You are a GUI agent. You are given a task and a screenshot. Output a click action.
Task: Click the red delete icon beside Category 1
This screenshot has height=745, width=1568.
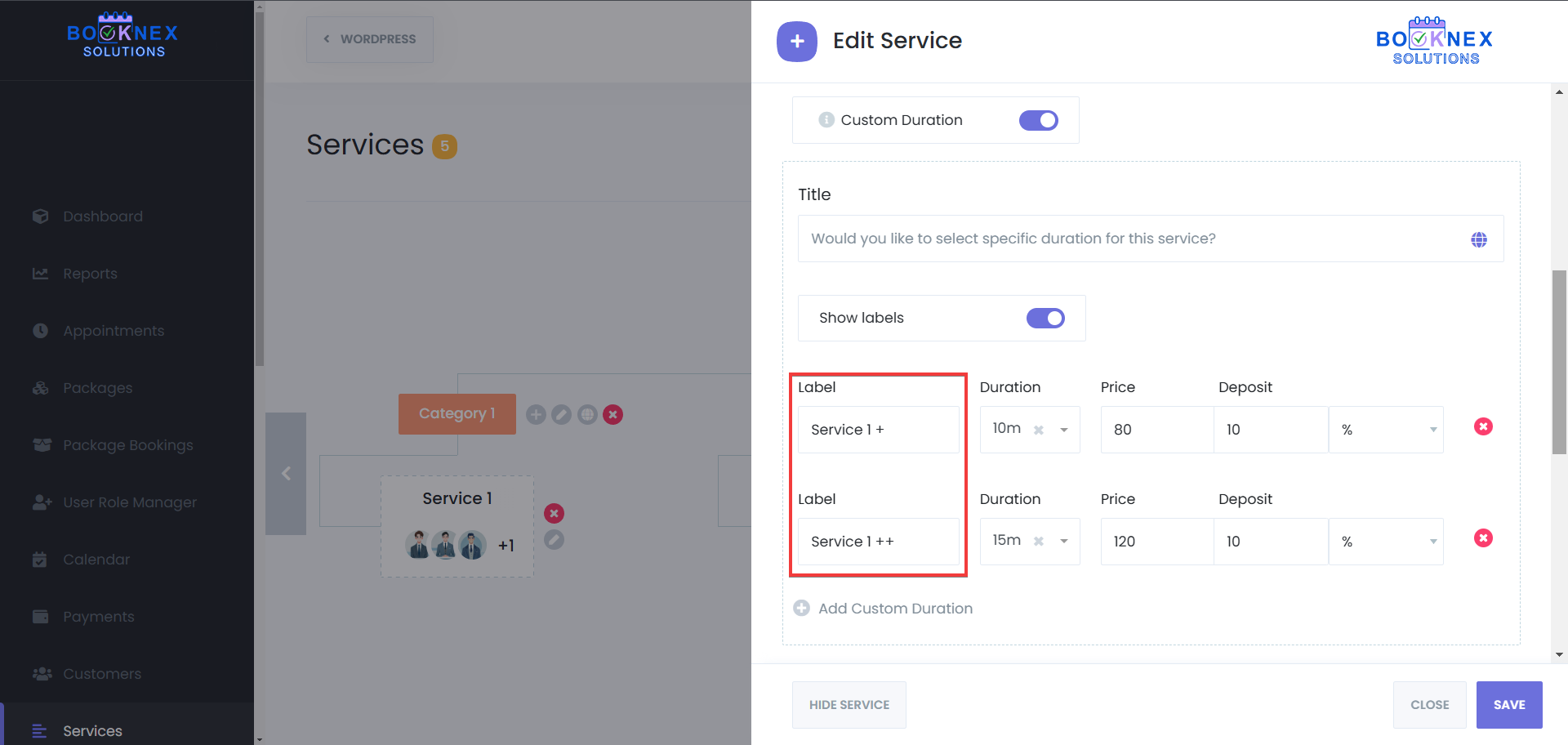(612, 415)
